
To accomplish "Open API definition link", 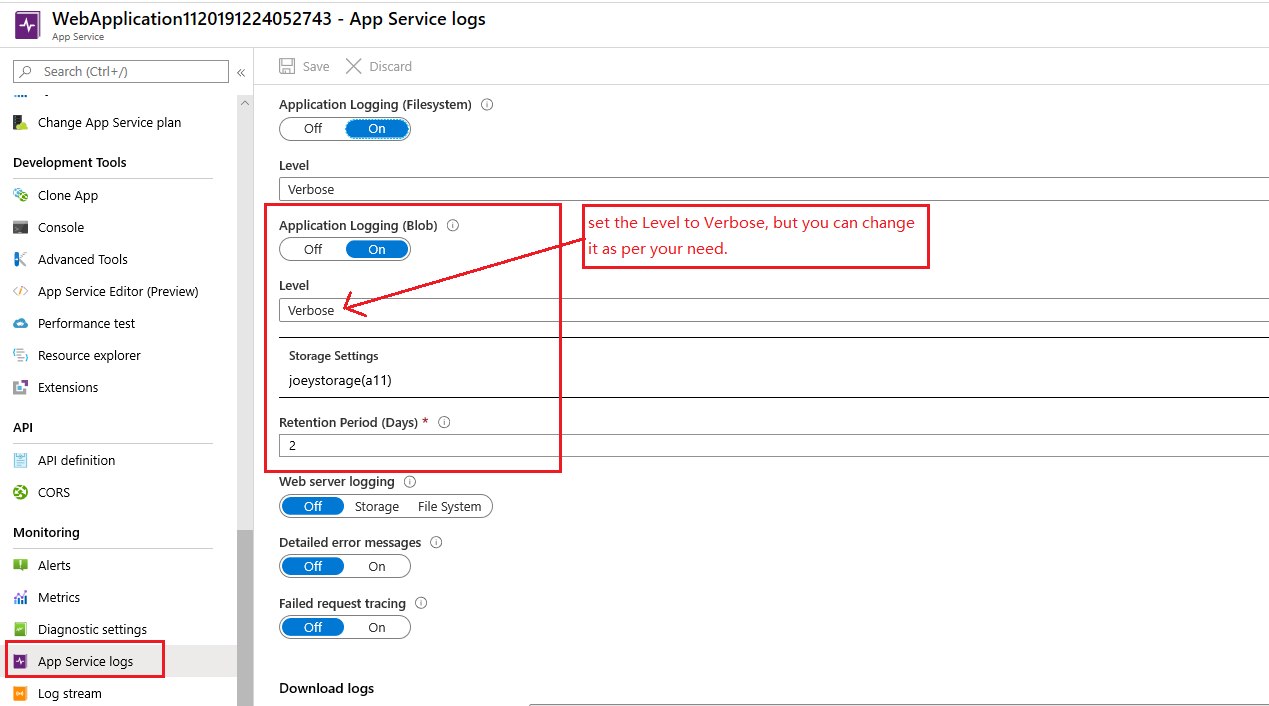I will pos(76,460).
